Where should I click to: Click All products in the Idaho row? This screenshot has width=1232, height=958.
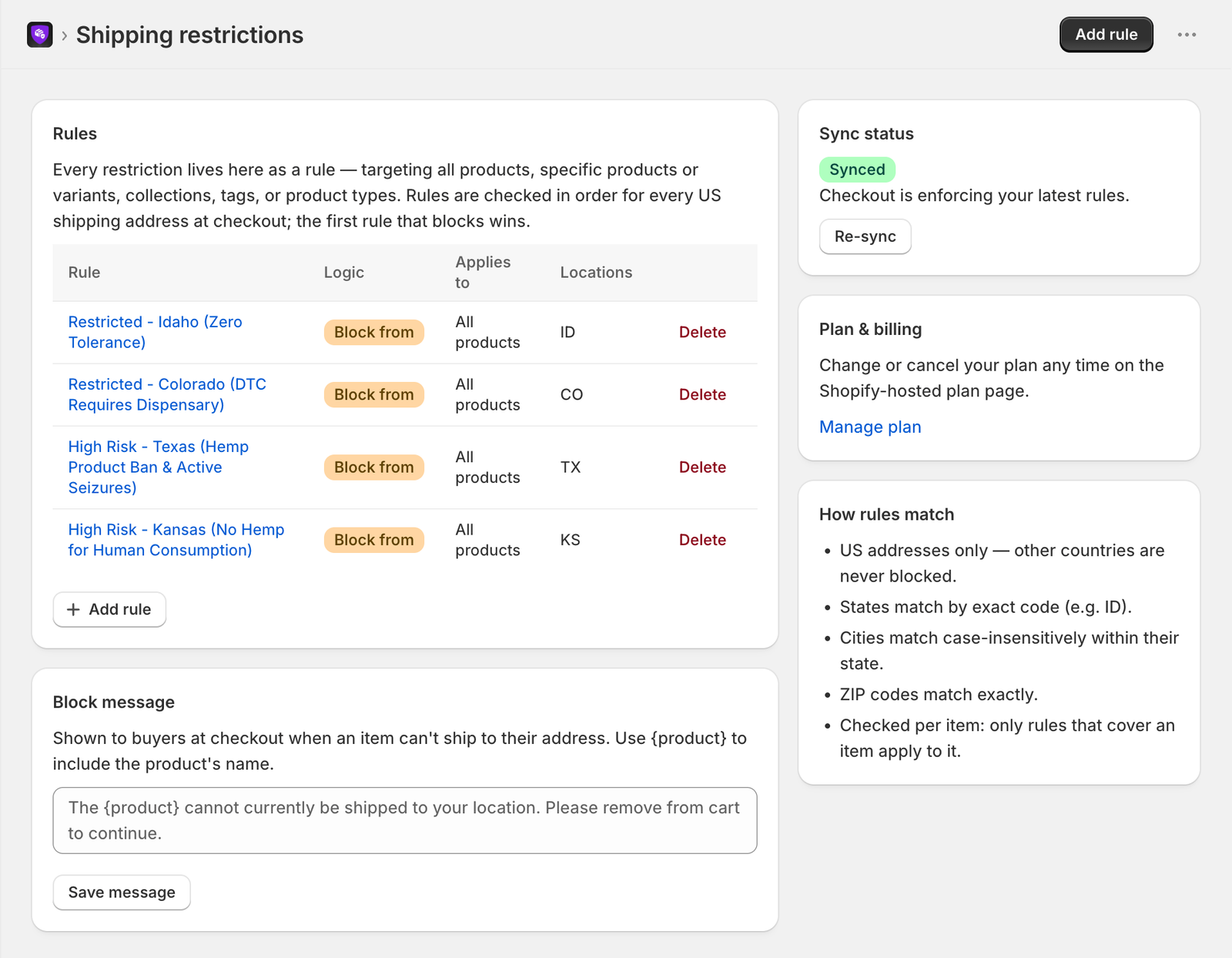pos(487,332)
